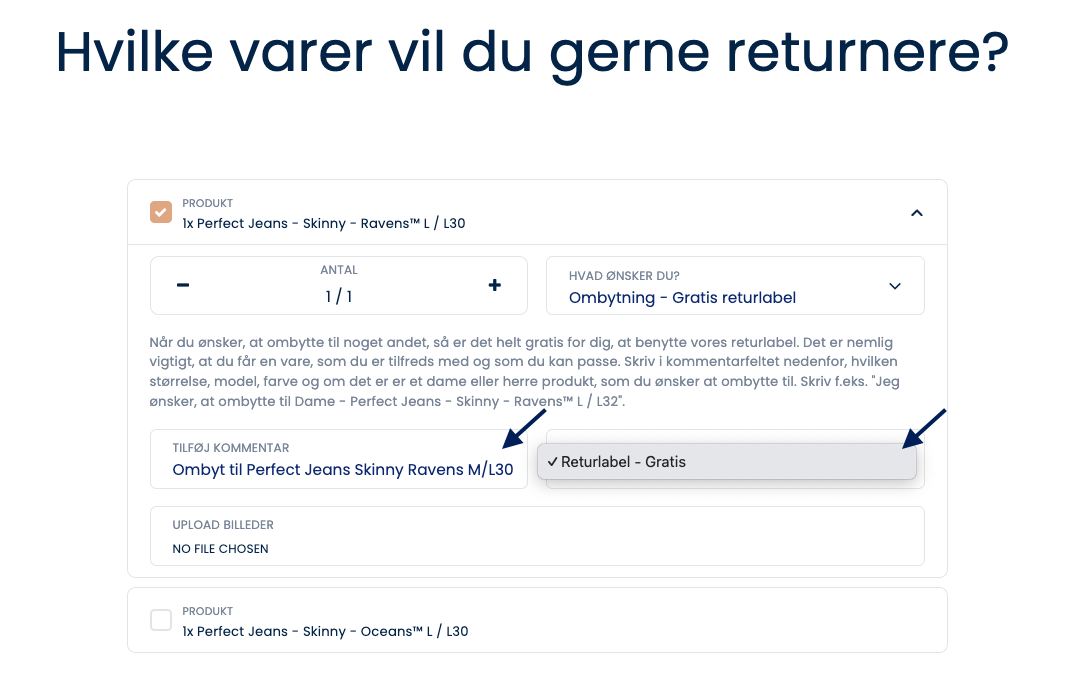Click the 'Ombytning - Gratis returlabel' selected value
The height and width of the screenshot is (675, 1076).
coord(682,297)
